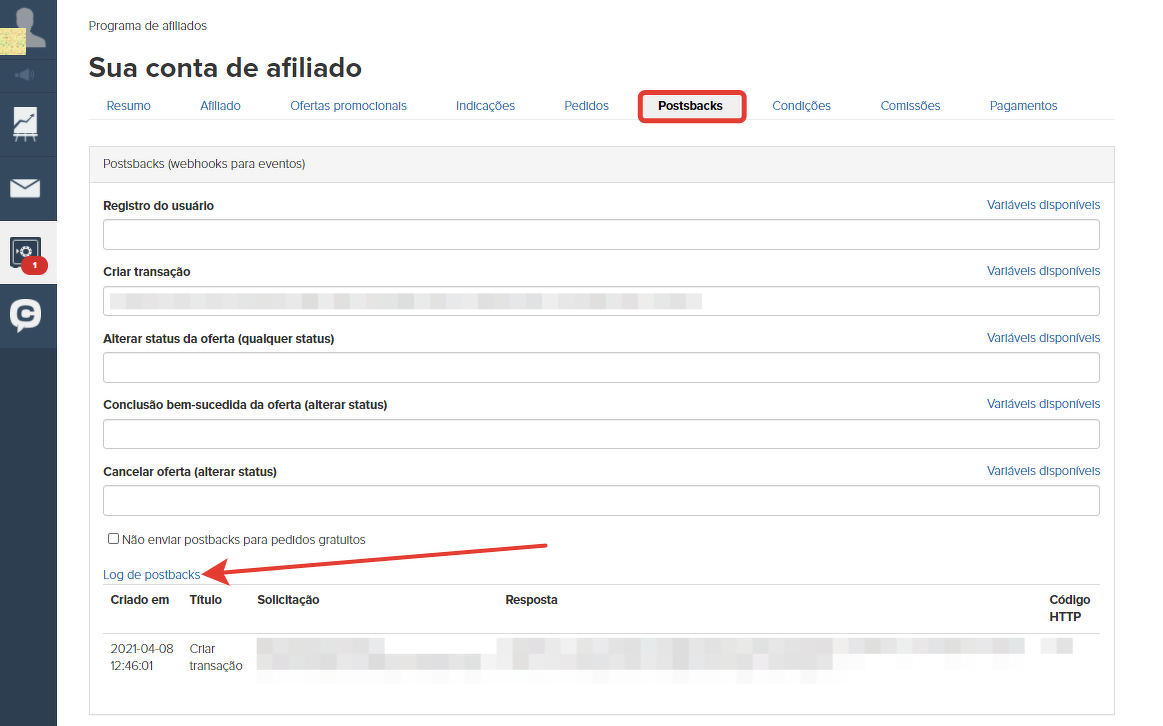Enable 'Não enviar postbacks para pedidos gratuitos' checkbox
Image resolution: width=1163 pixels, height=726 pixels.
pyautogui.click(x=114, y=539)
